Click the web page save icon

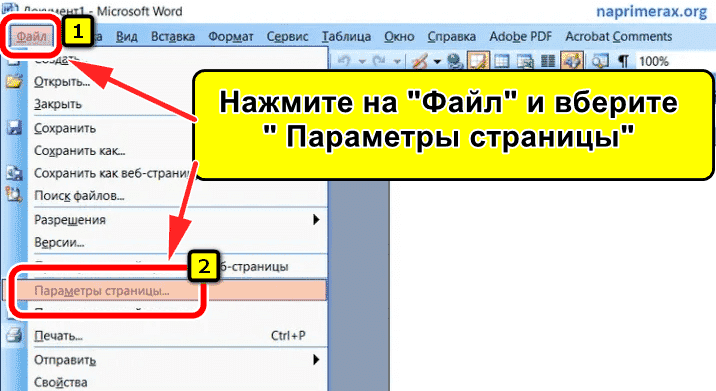pos(14,174)
